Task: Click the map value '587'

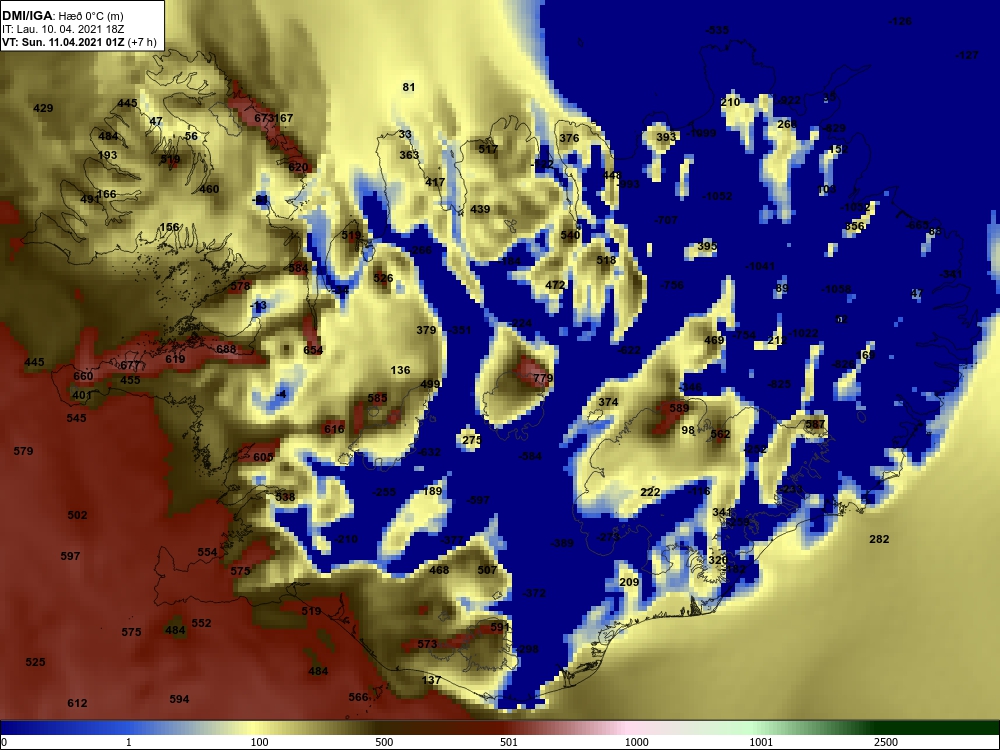Action: (x=815, y=425)
